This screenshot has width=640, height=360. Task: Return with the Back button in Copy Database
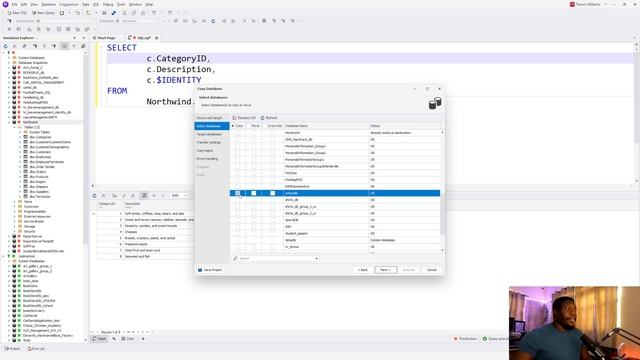[363, 270]
